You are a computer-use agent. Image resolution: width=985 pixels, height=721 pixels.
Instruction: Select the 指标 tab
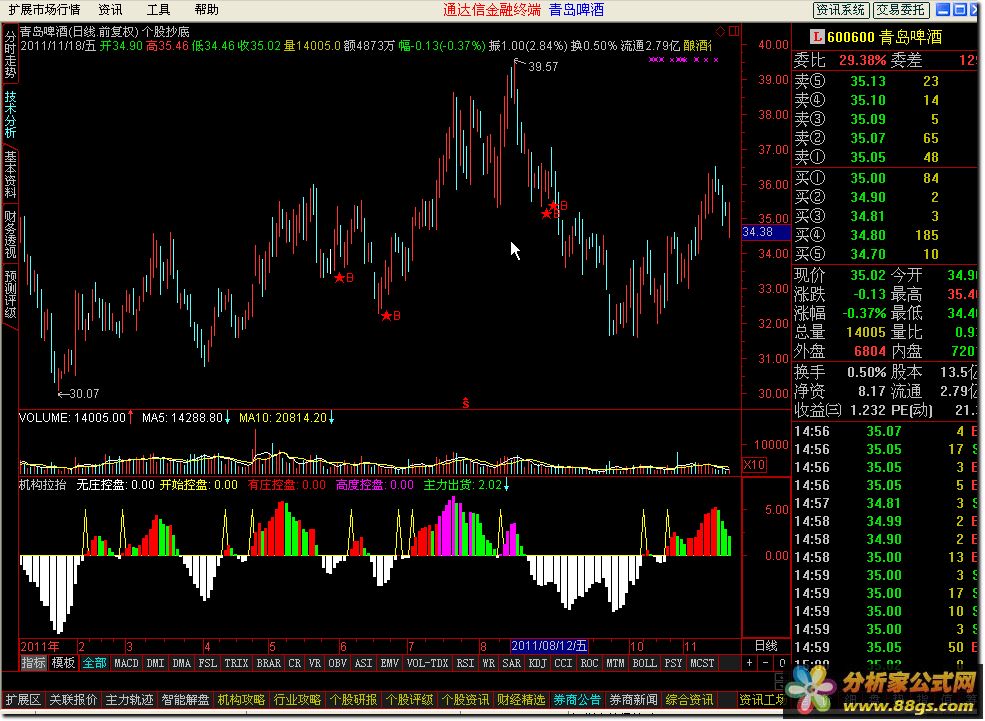click(x=33, y=663)
